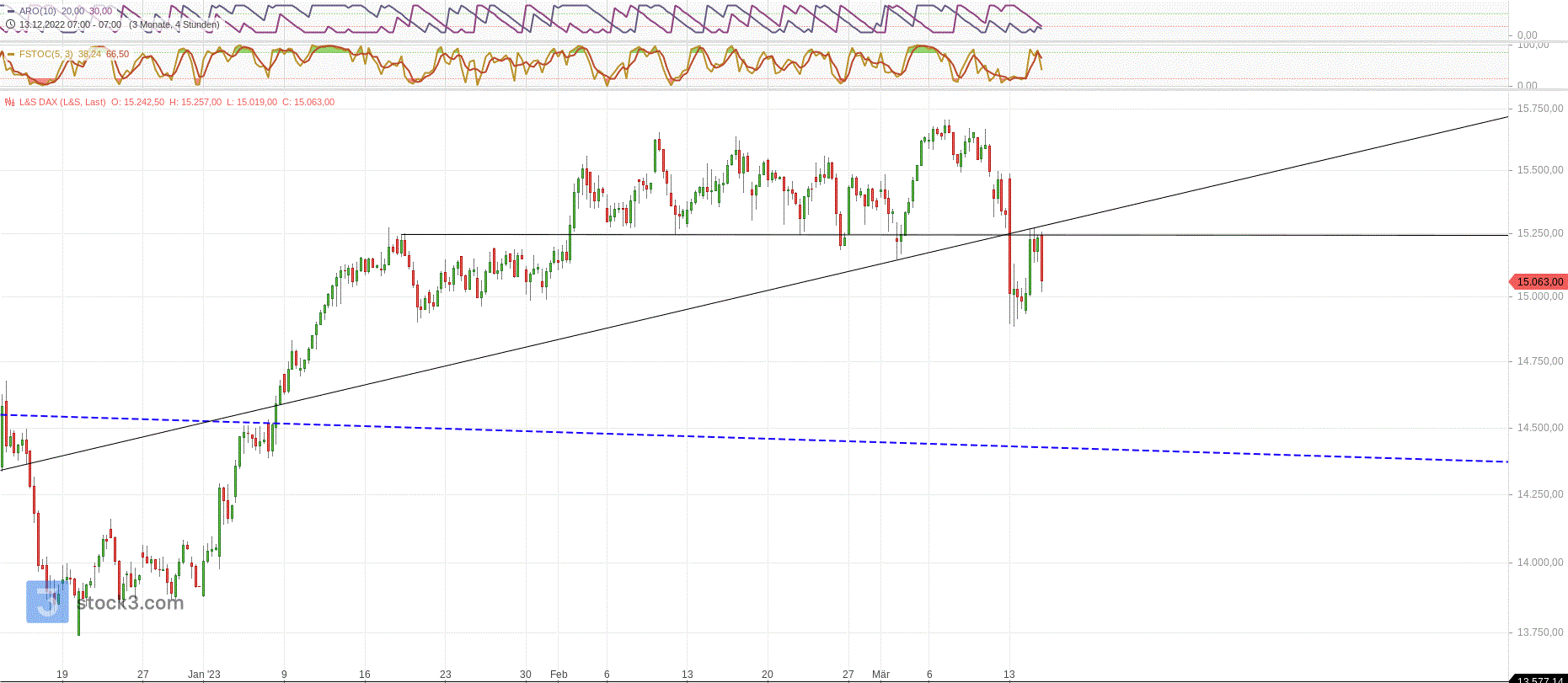This screenshot has height=683, width=1568.
Task: Select the rising black trend line
Action: tap(754, 293)
